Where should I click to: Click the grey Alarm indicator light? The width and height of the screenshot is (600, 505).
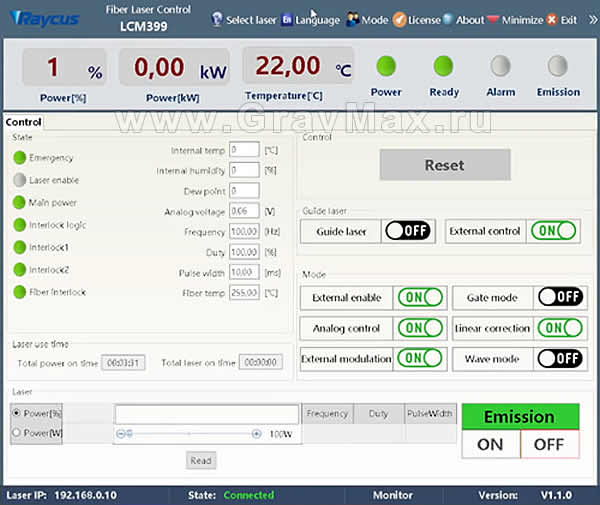coord(501,66)
